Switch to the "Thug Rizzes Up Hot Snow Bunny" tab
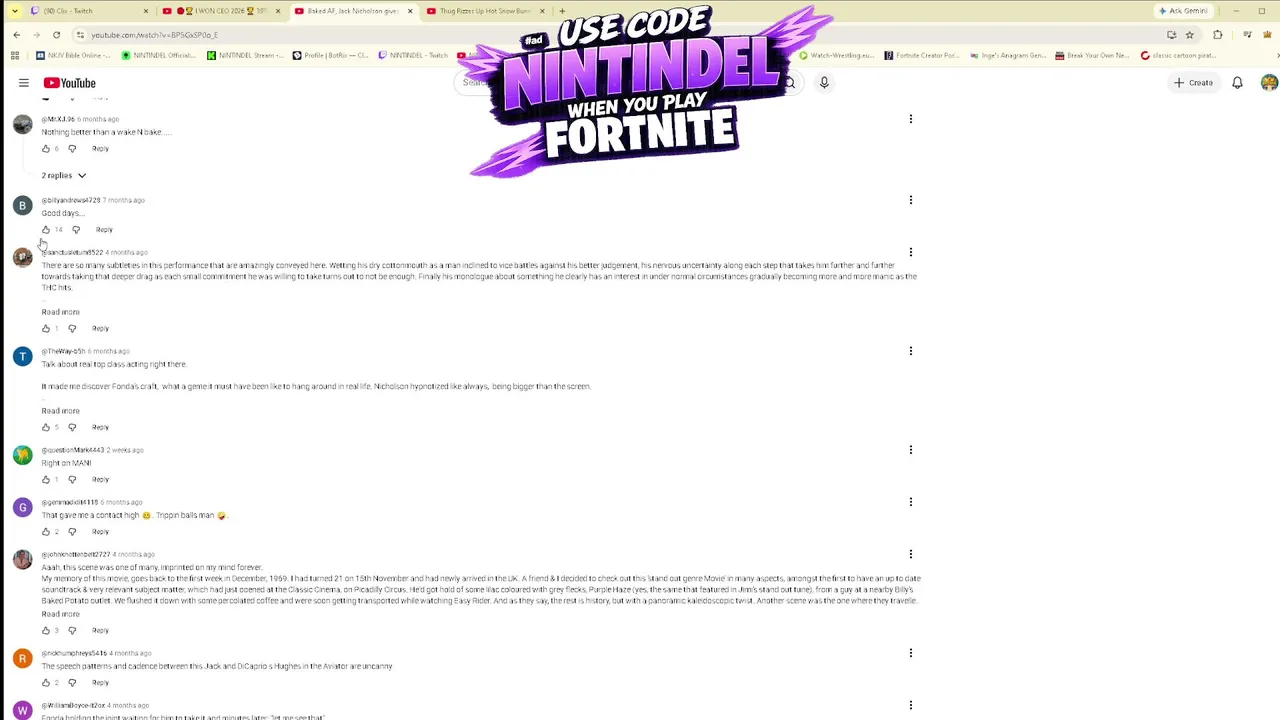The image size is (1280, 720). pyautogui.click(x=486, y=11)
